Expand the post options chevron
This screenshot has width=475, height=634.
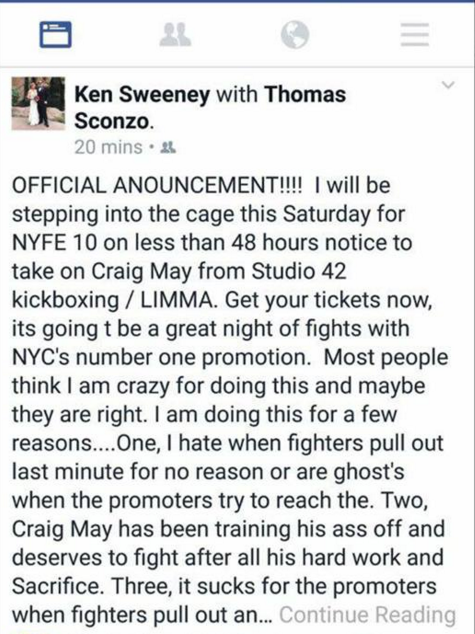coord(448,85)
